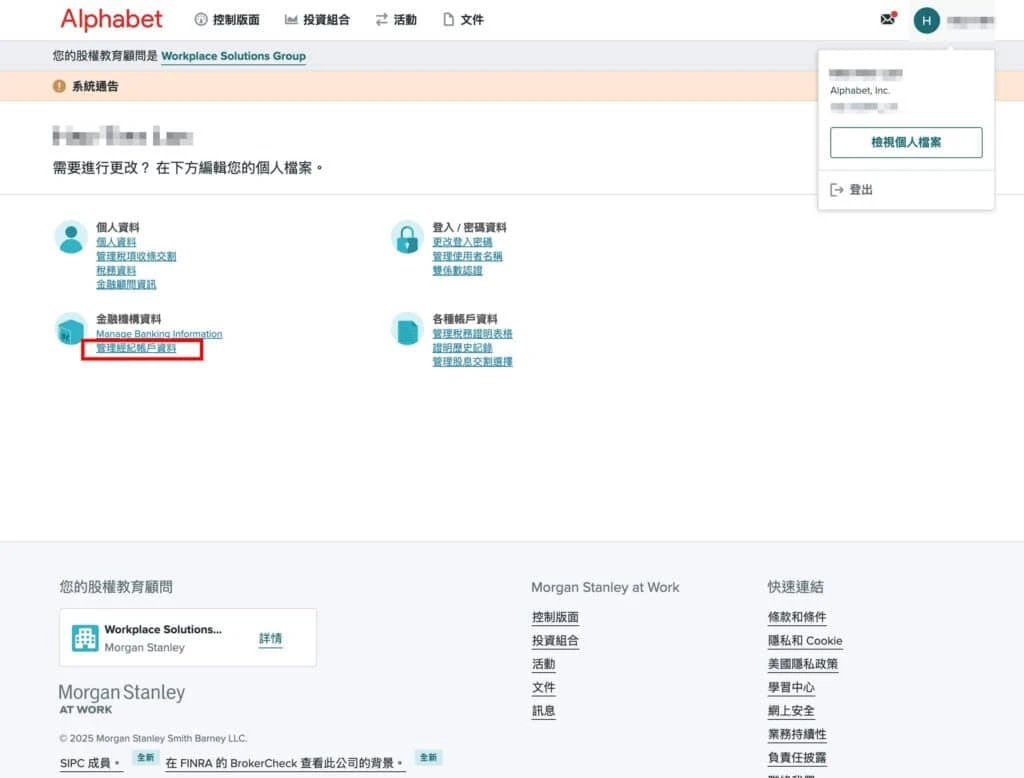The height and width of the screenshot is (778, 1024).
Task: Click the document icon beside 各種帳戶資料
Action: pyautogui.click(x=407, y=329)
